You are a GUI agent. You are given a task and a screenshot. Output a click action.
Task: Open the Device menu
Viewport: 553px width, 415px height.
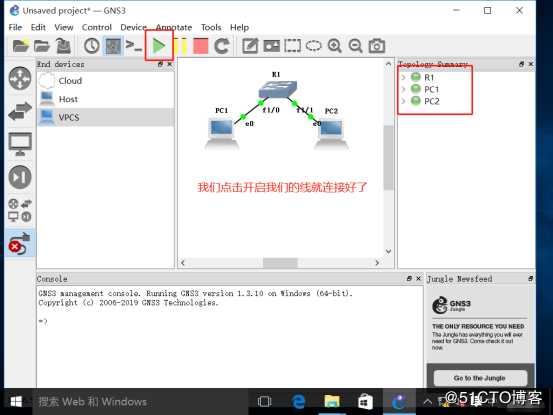tap(133, 28)
